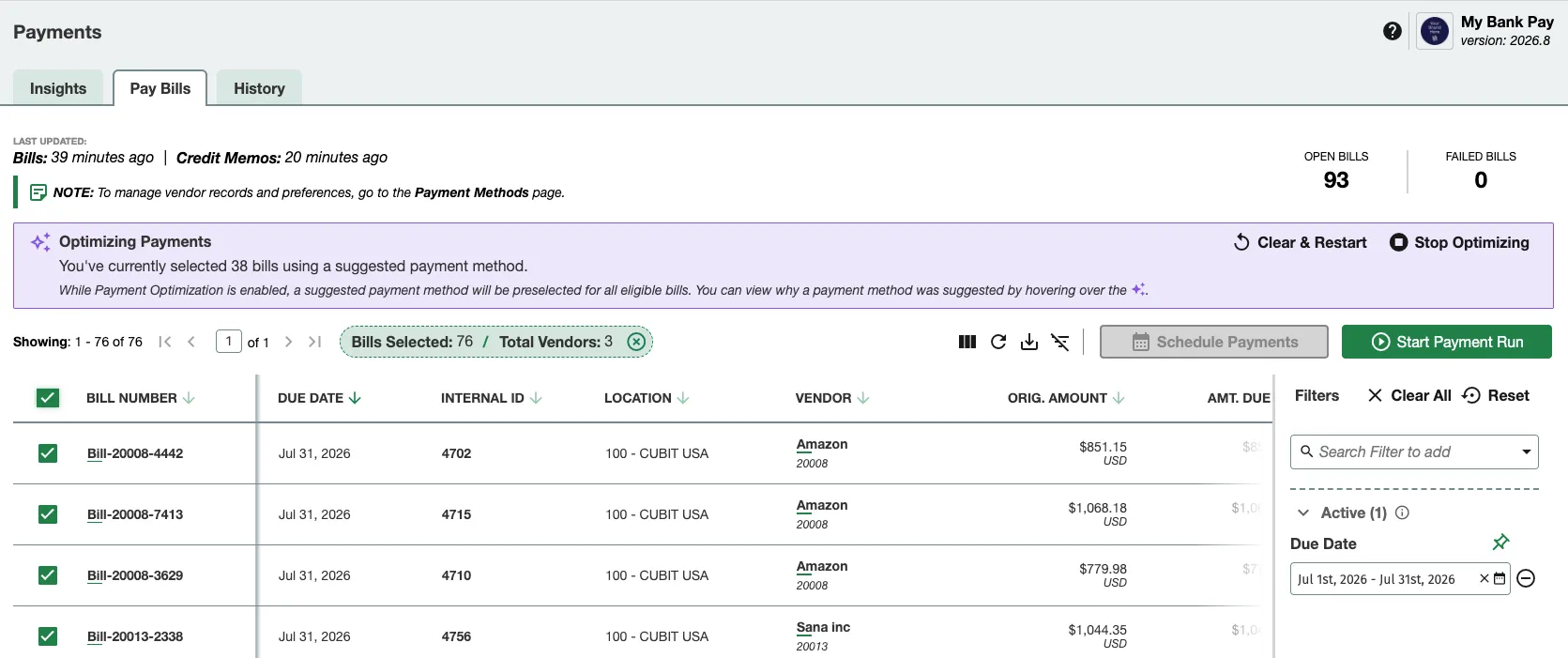
Task: Uncheck Bill-20013-2338 row checkbox
Action: point(48,636)
